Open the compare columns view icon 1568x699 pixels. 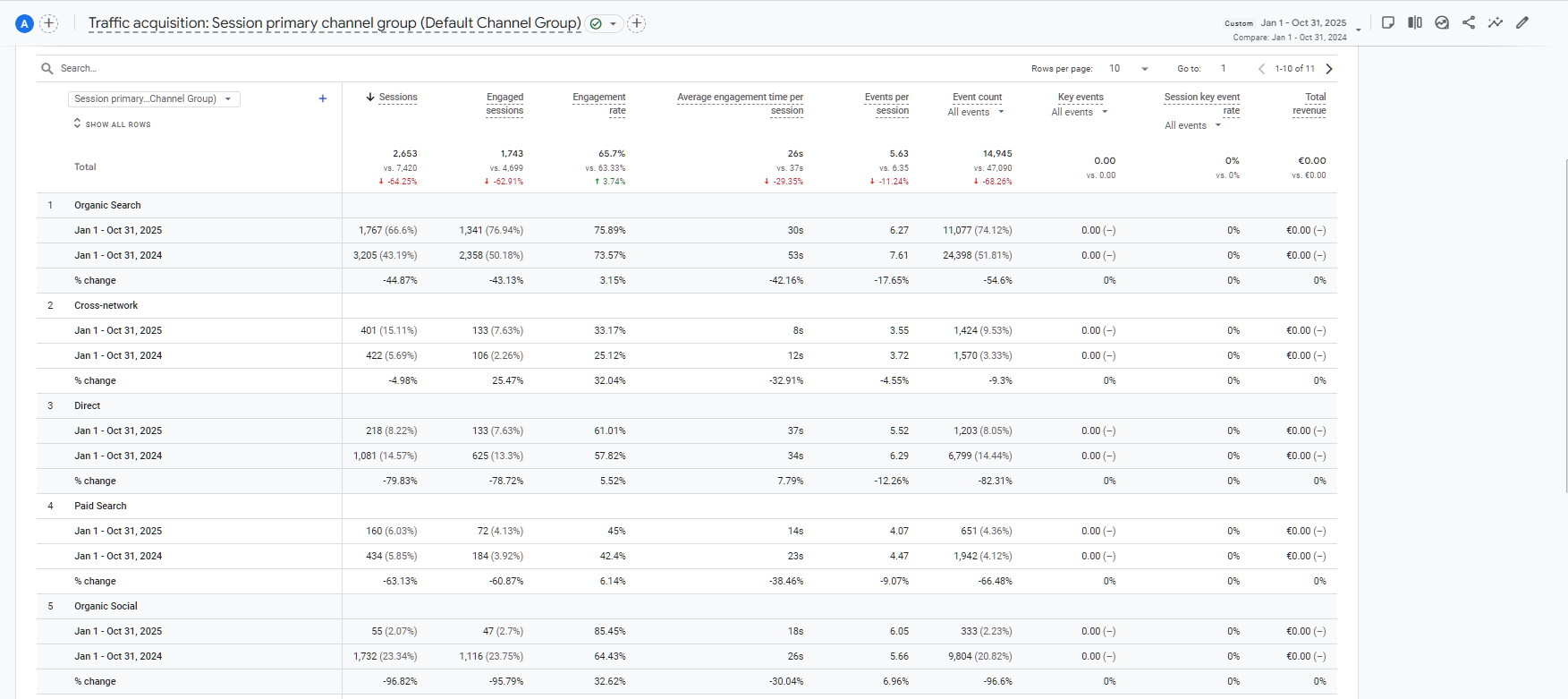(x=1415, y=23)
